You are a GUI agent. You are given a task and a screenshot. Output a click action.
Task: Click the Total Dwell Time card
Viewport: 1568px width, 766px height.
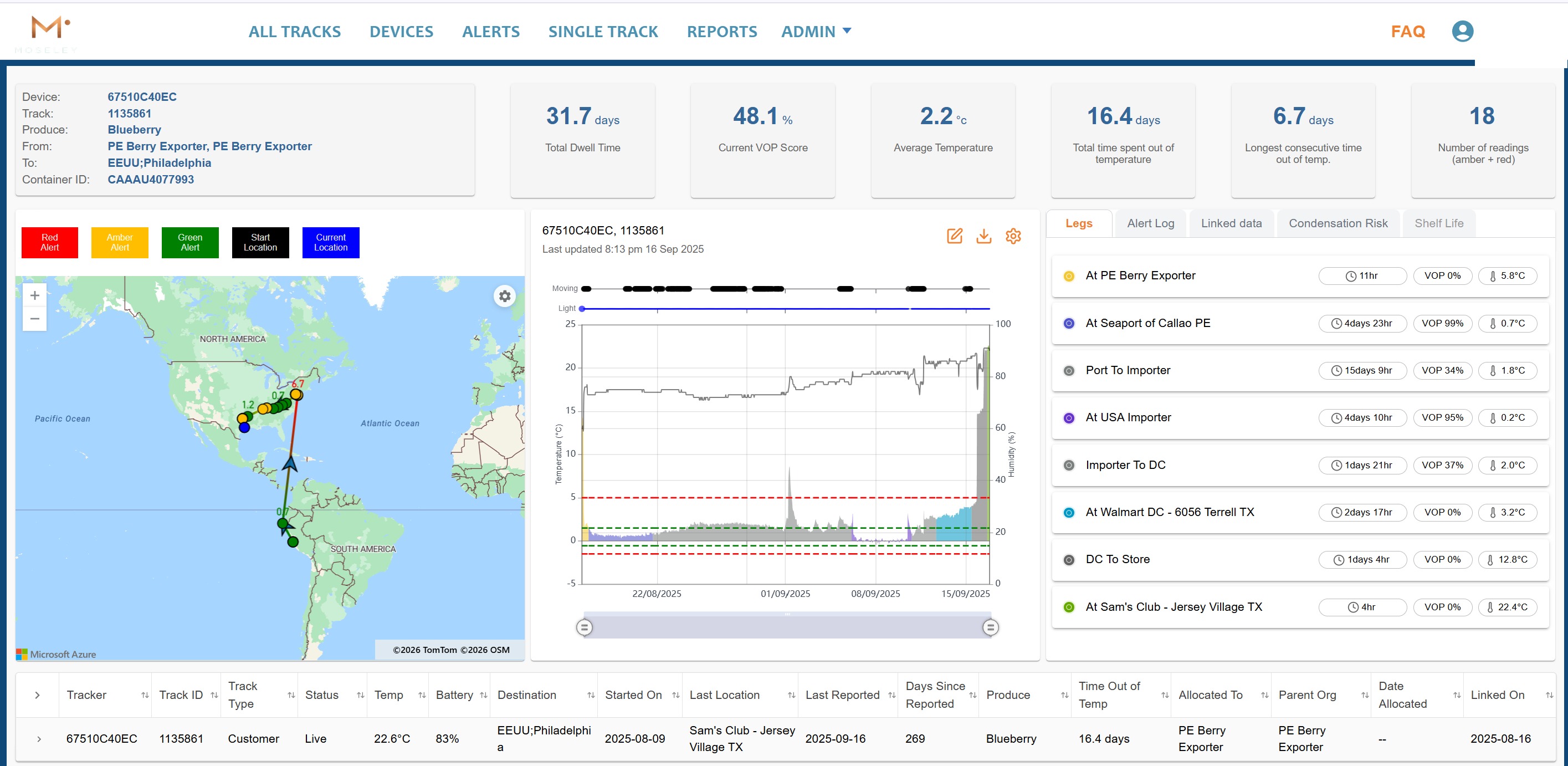(x=582, y=141)
